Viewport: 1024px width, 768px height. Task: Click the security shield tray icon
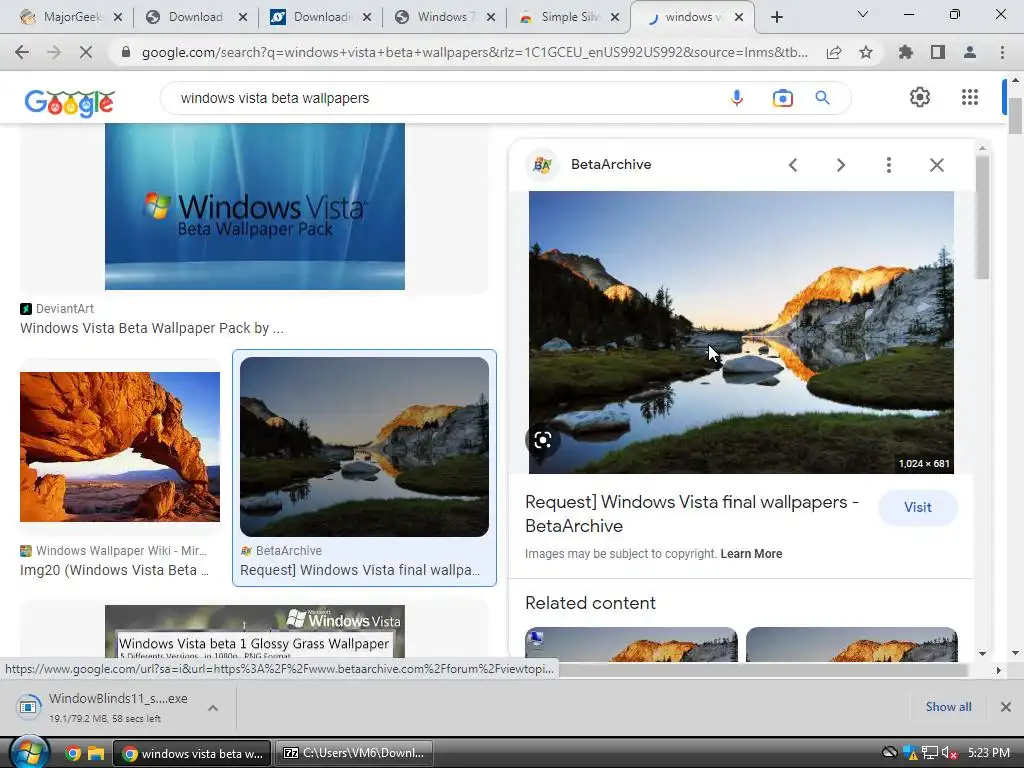(x=910, y=753)
